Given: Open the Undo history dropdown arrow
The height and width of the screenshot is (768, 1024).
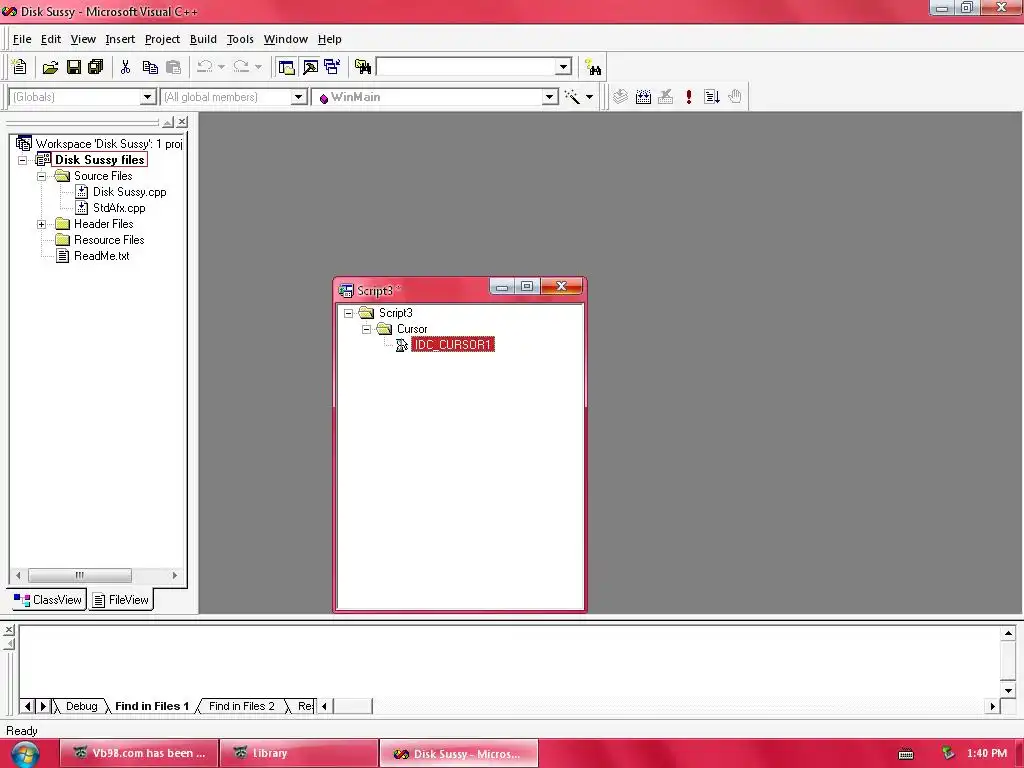Looking at the screenshot, I should 221,67.
